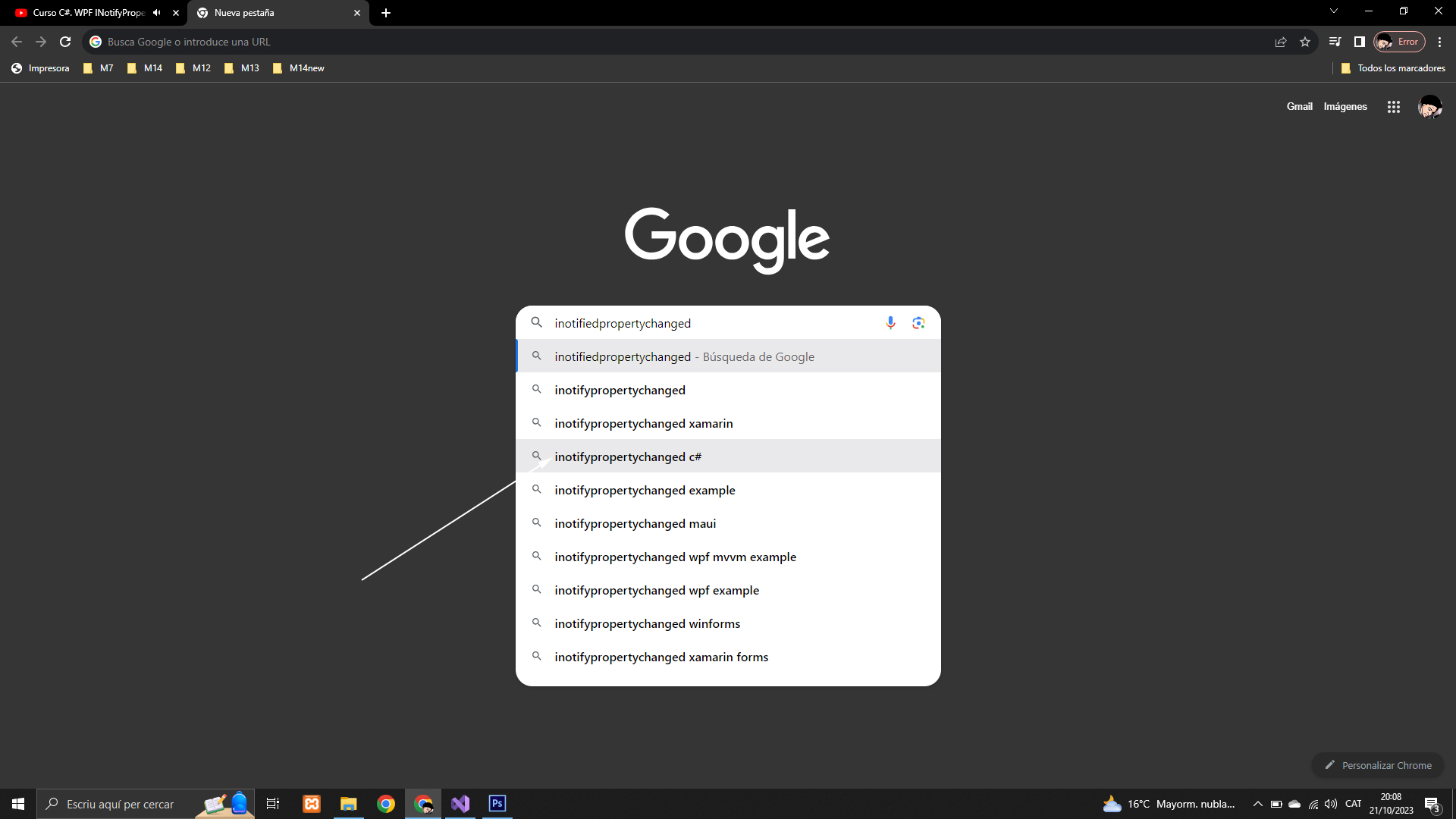Launch Visual Studio from the taskbar
Viewport: 1456px width, 819px height.
coord(460,804)
